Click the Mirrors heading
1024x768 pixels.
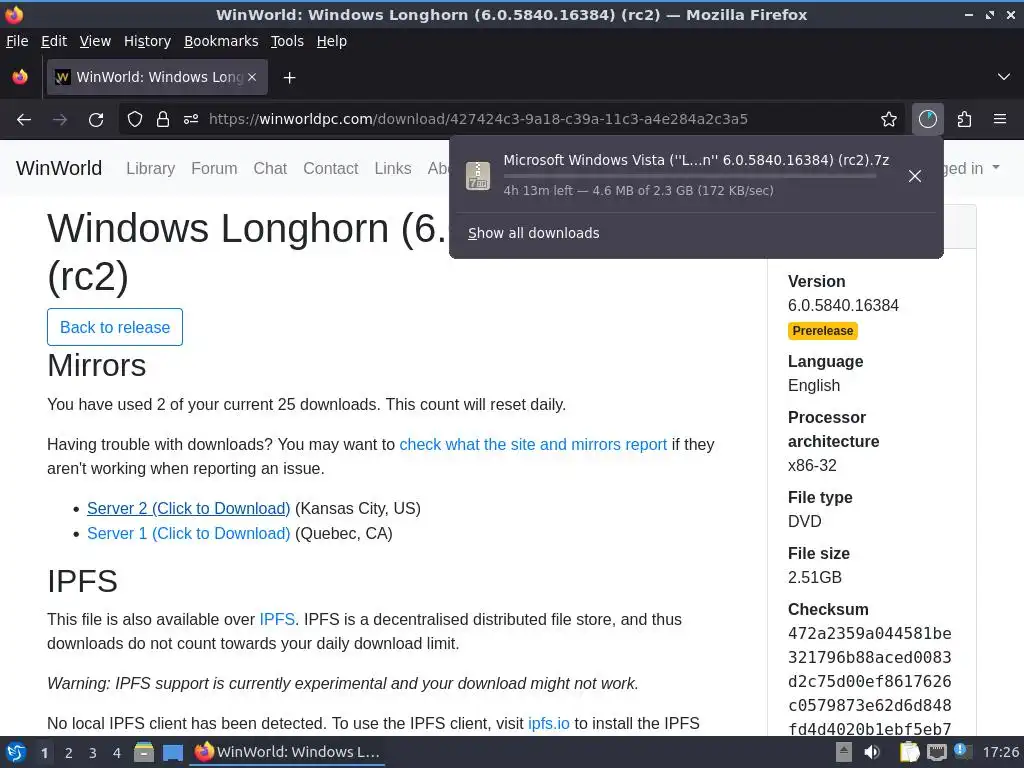97,365
